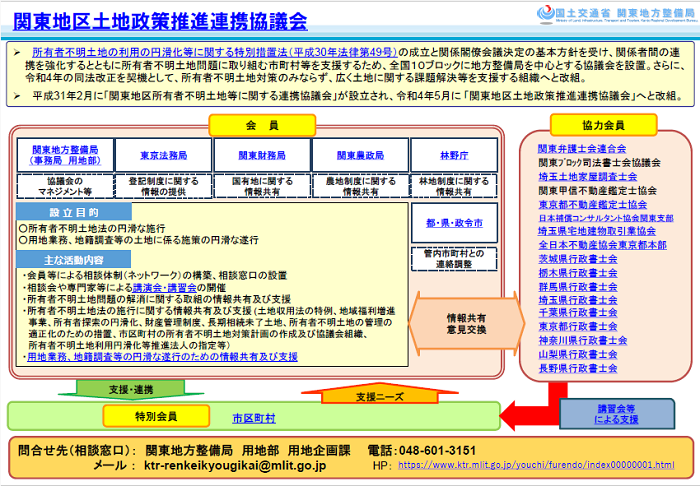Open the 東京法務局 link
This screenshot has height=486, width=700.
[x=163, y=155]
